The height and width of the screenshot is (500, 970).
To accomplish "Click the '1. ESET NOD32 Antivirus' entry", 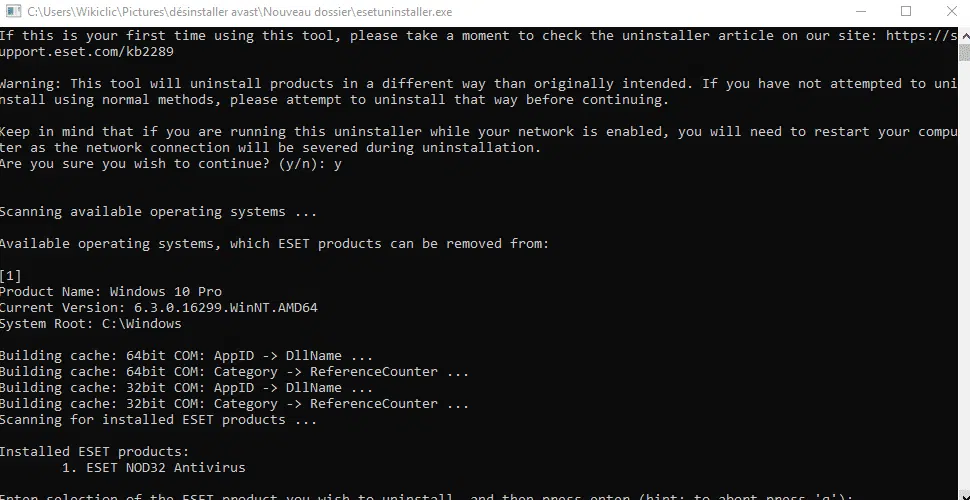I will 153,468.
